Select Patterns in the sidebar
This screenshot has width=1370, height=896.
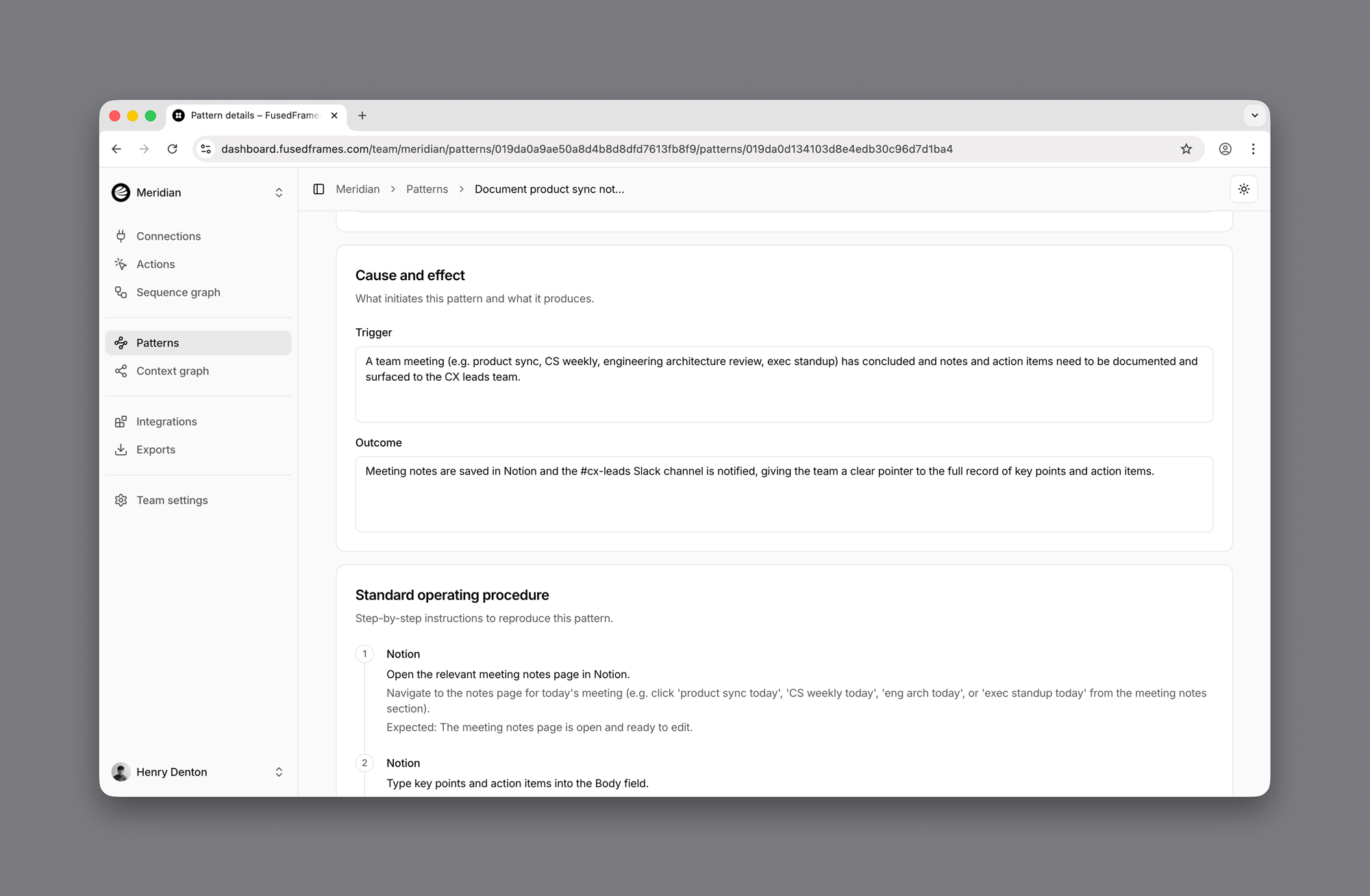coord(158,343)
